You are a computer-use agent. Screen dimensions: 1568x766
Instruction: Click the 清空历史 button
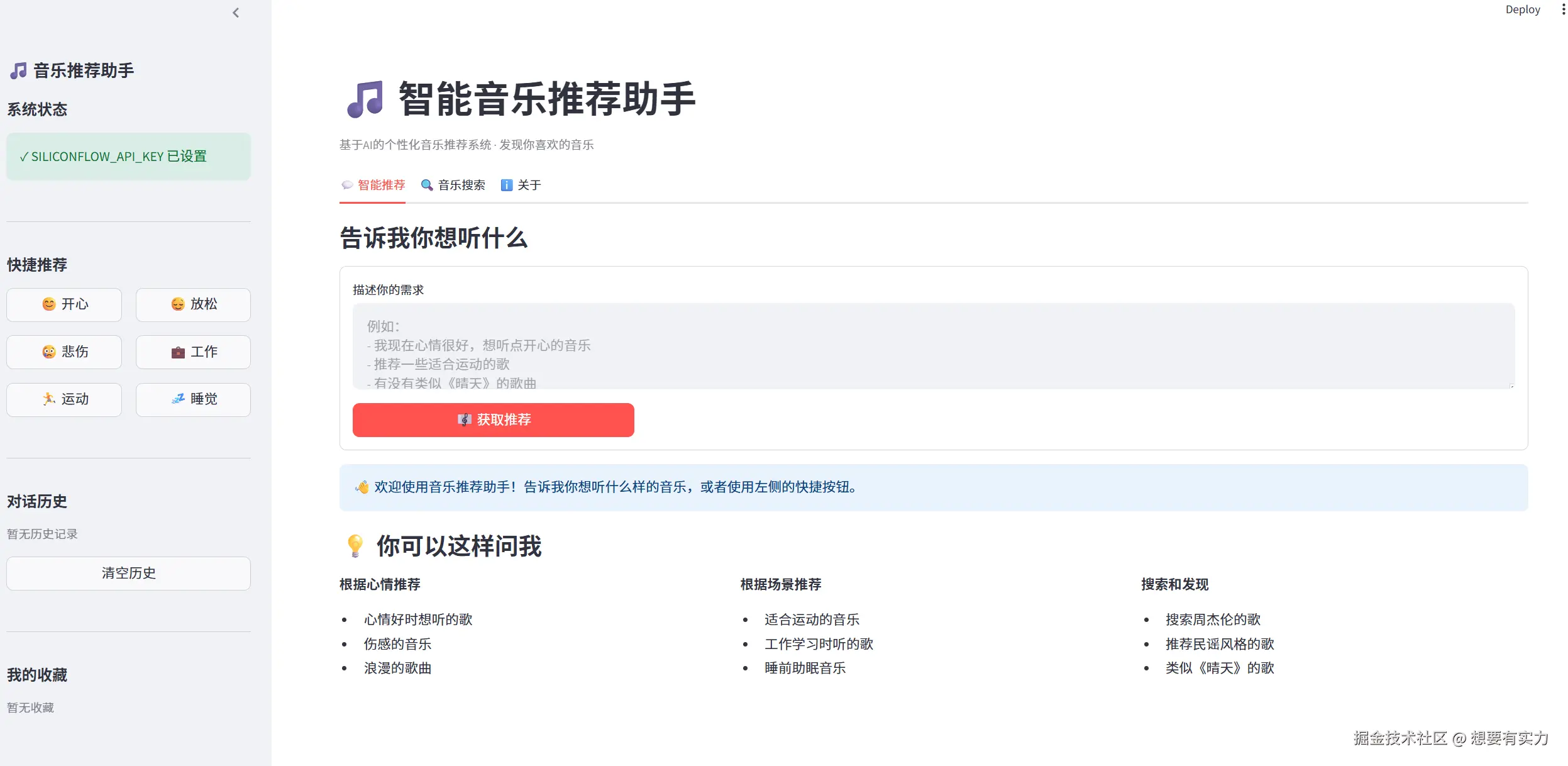tap(128, 573)
